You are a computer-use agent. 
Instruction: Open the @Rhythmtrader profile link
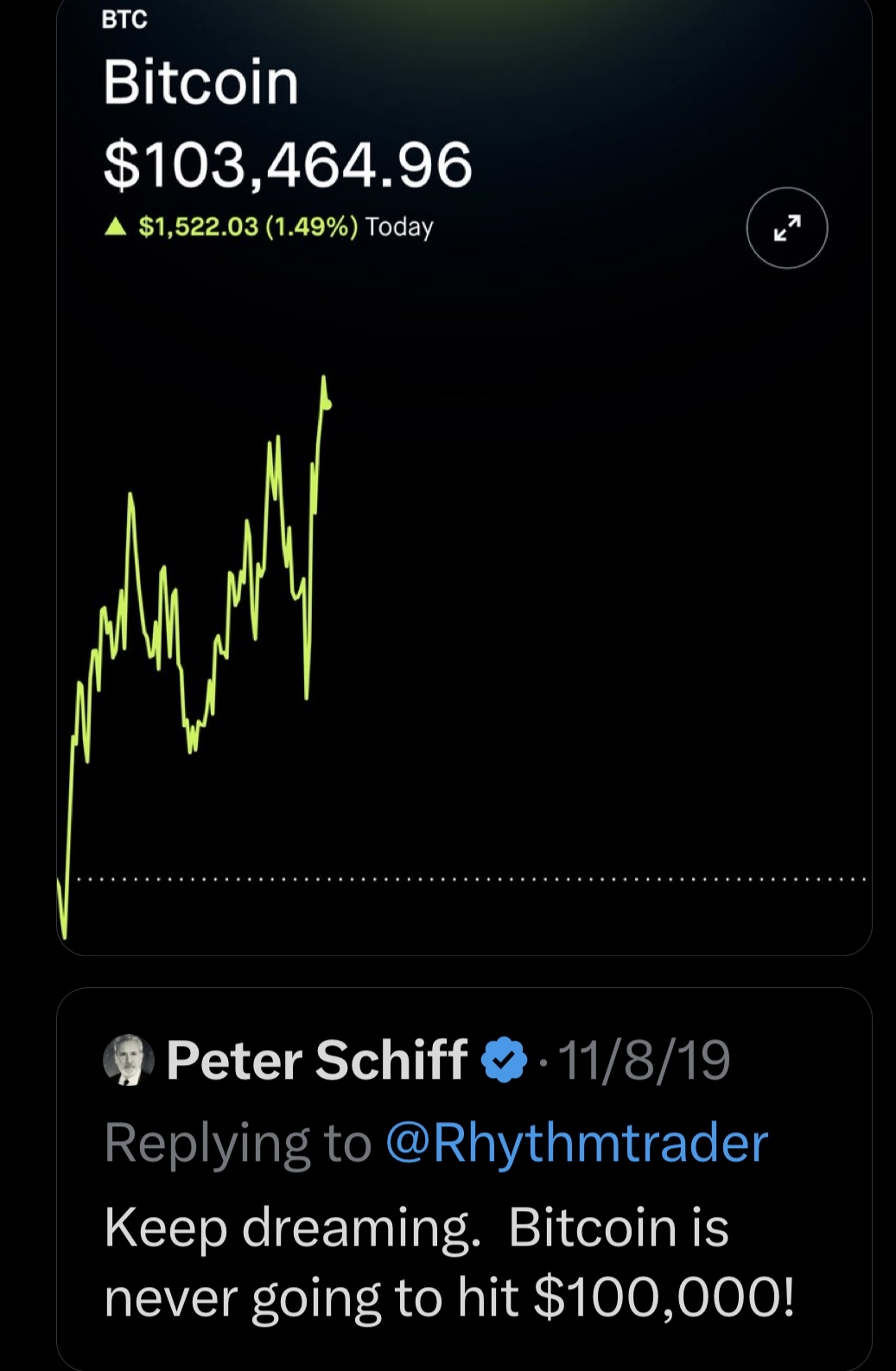point(576,1143)
